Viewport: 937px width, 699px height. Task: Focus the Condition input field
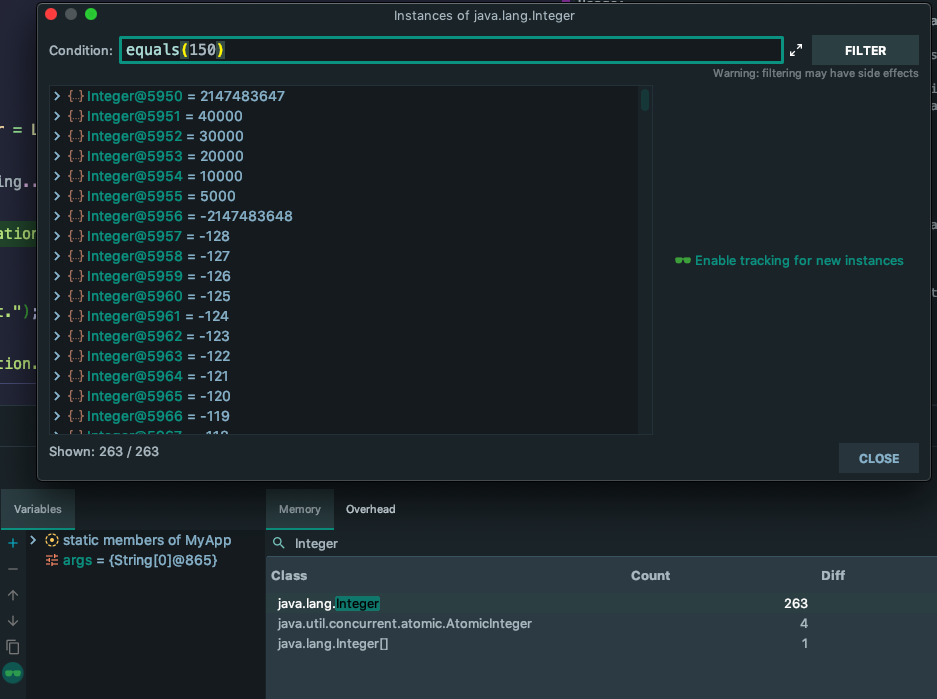pos(451,50)
